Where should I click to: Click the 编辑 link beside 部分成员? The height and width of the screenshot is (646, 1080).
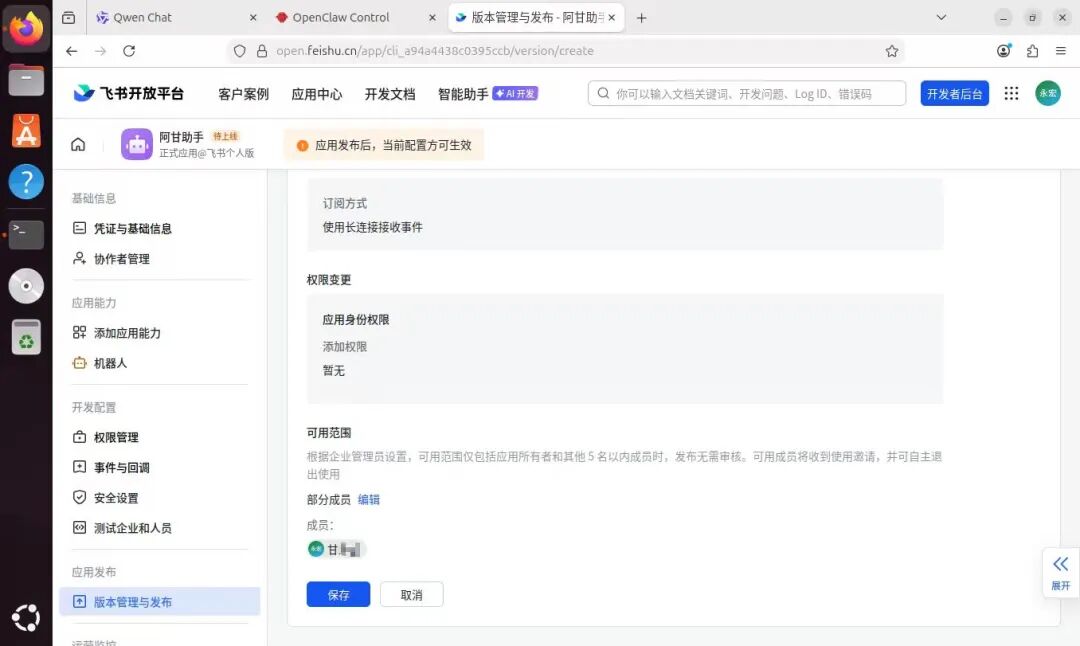[x=370, y=499]
